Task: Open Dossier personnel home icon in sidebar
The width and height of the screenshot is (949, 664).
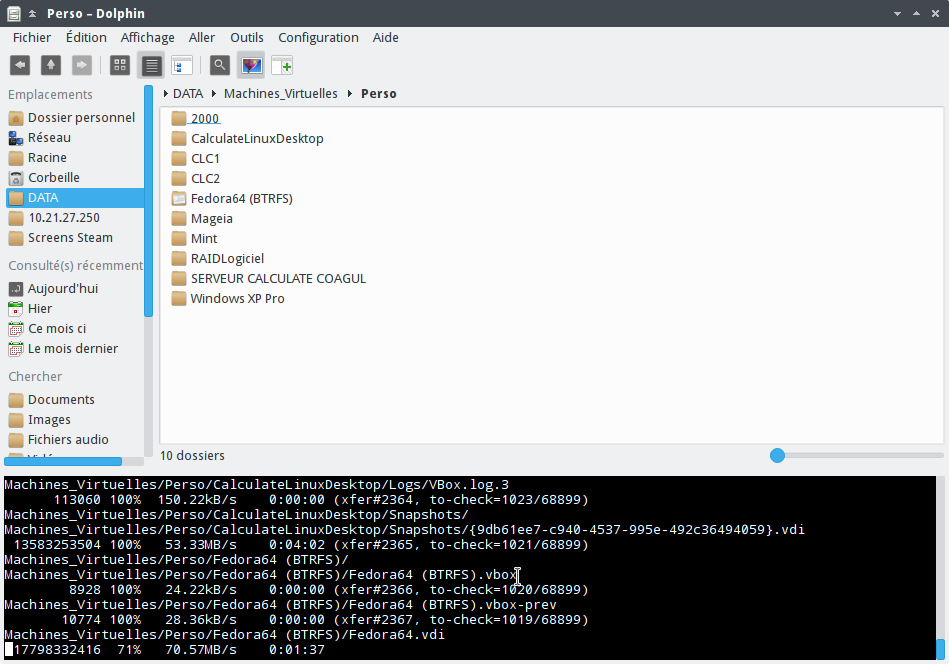Action: point(16,118)
